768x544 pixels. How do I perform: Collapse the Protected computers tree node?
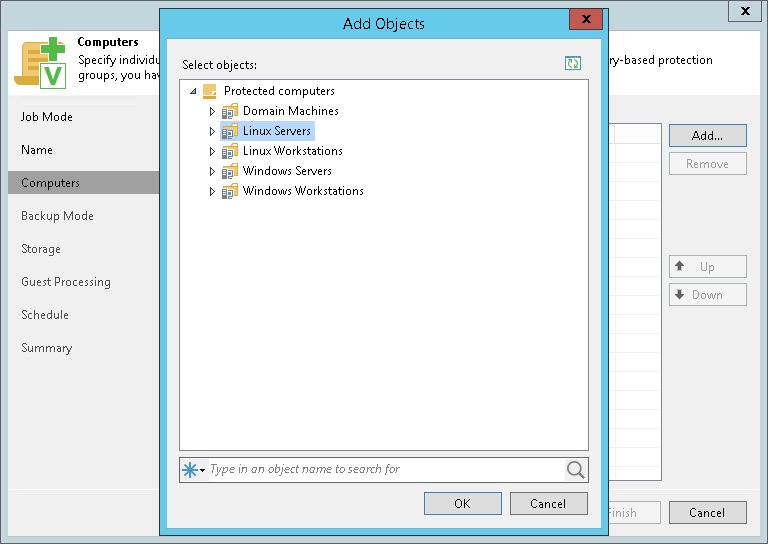click(193, 91)
